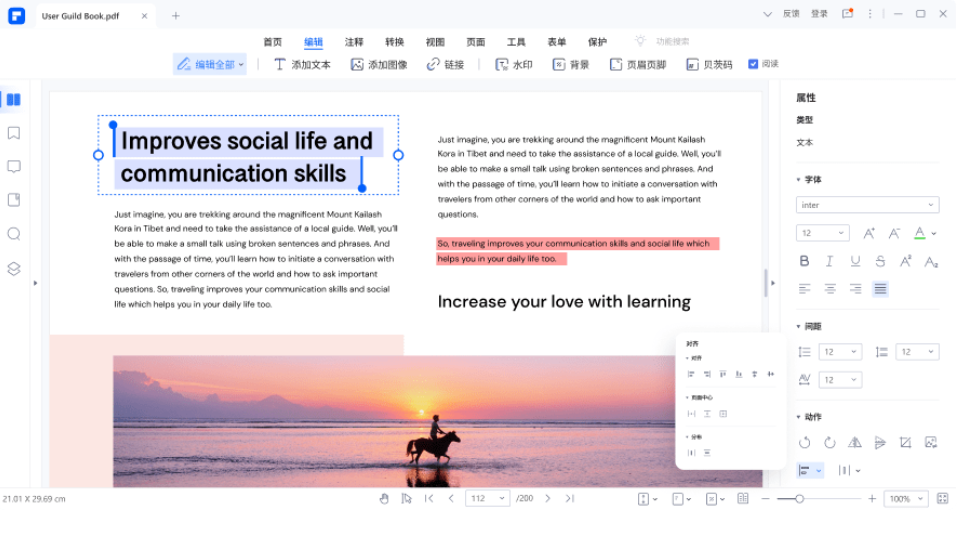
Task: Open the Distribute objects dropdown button
Action: coord(850,471)
